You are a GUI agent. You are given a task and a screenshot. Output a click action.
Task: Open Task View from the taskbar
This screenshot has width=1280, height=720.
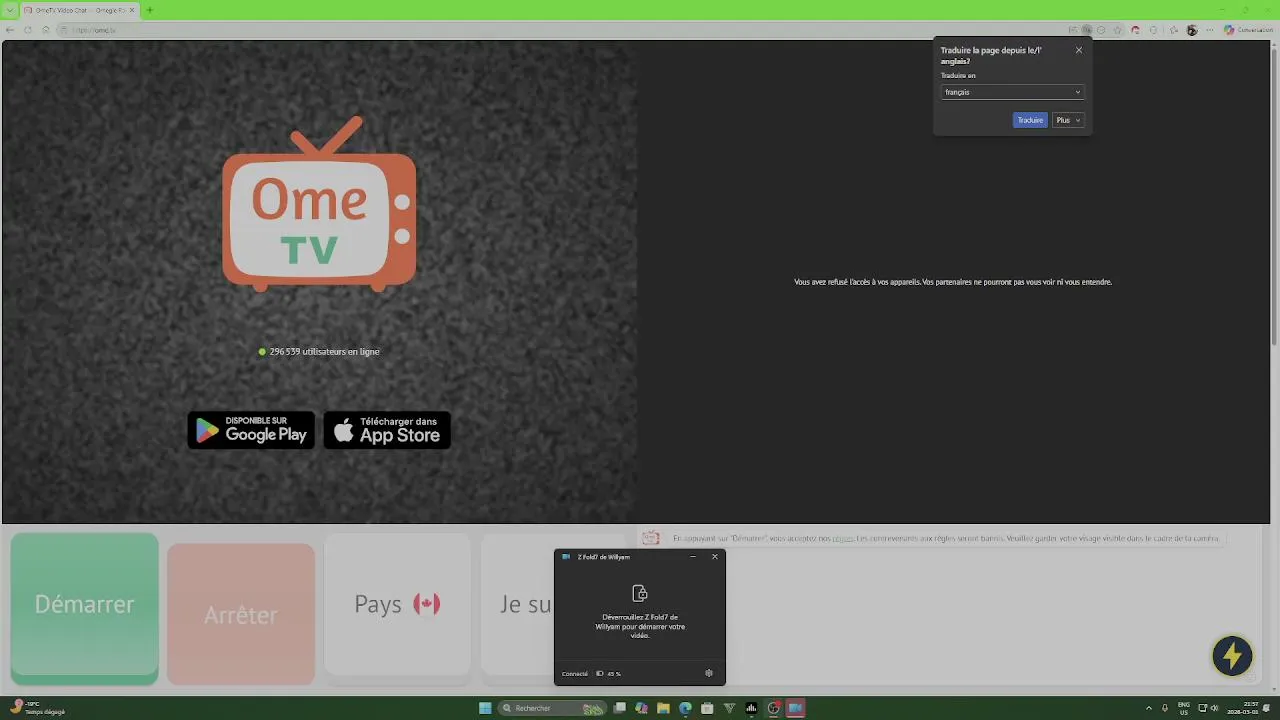tap(620, 708)
